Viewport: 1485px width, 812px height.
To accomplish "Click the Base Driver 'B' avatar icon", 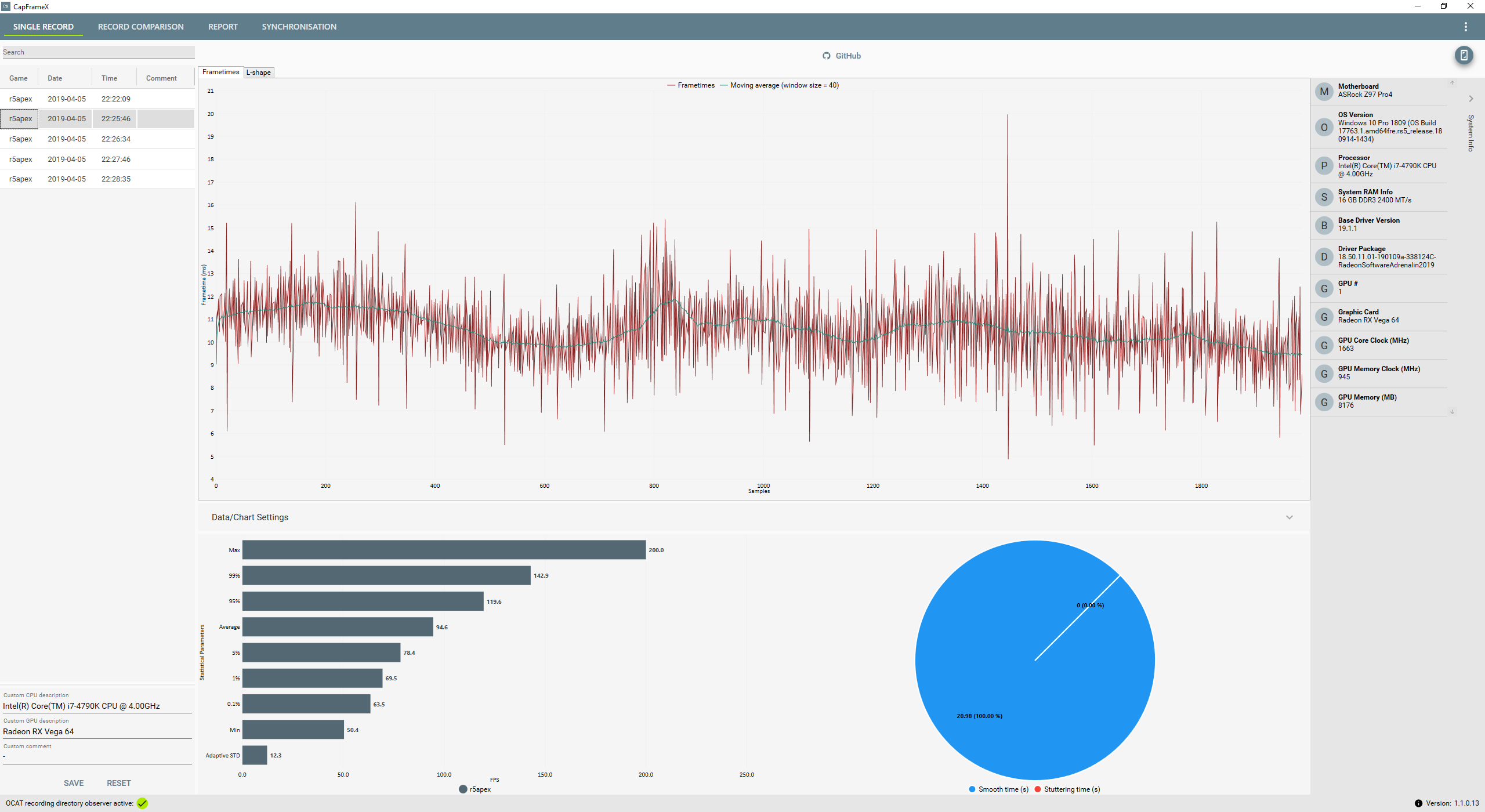I will pyautogui.click(x=1324, y=226).
